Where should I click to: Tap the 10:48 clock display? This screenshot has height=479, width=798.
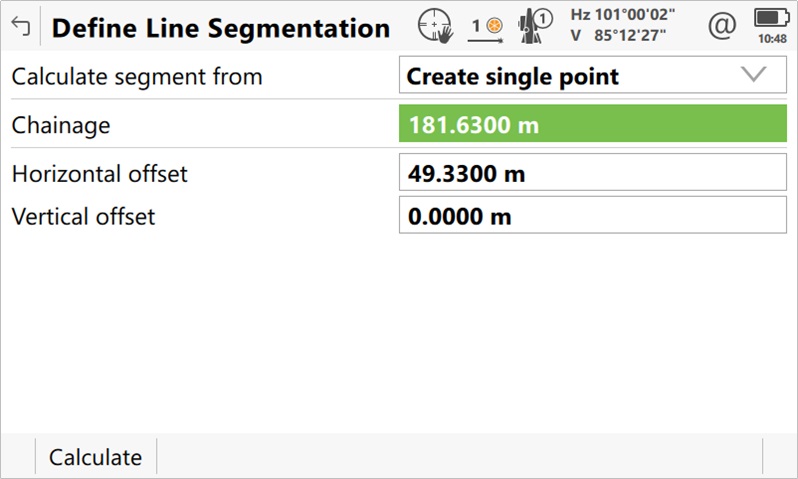coord(772,39)
